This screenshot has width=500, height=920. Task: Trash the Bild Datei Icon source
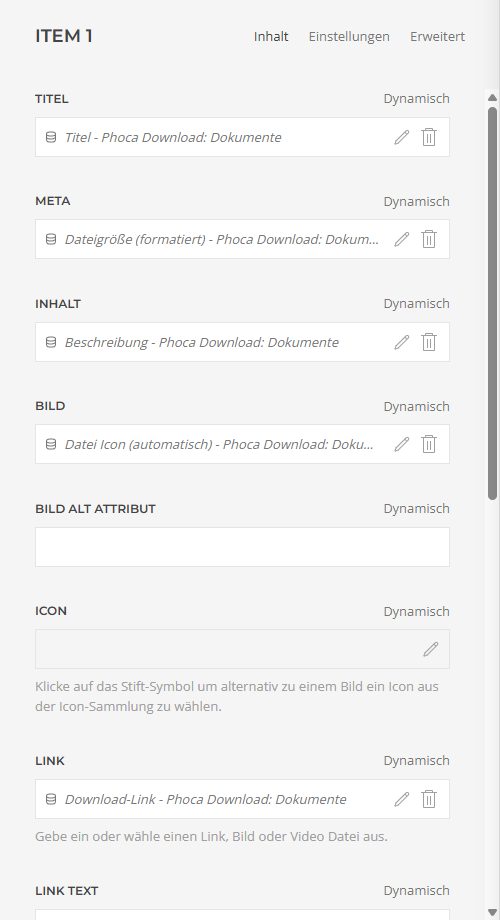click(429, 444)
